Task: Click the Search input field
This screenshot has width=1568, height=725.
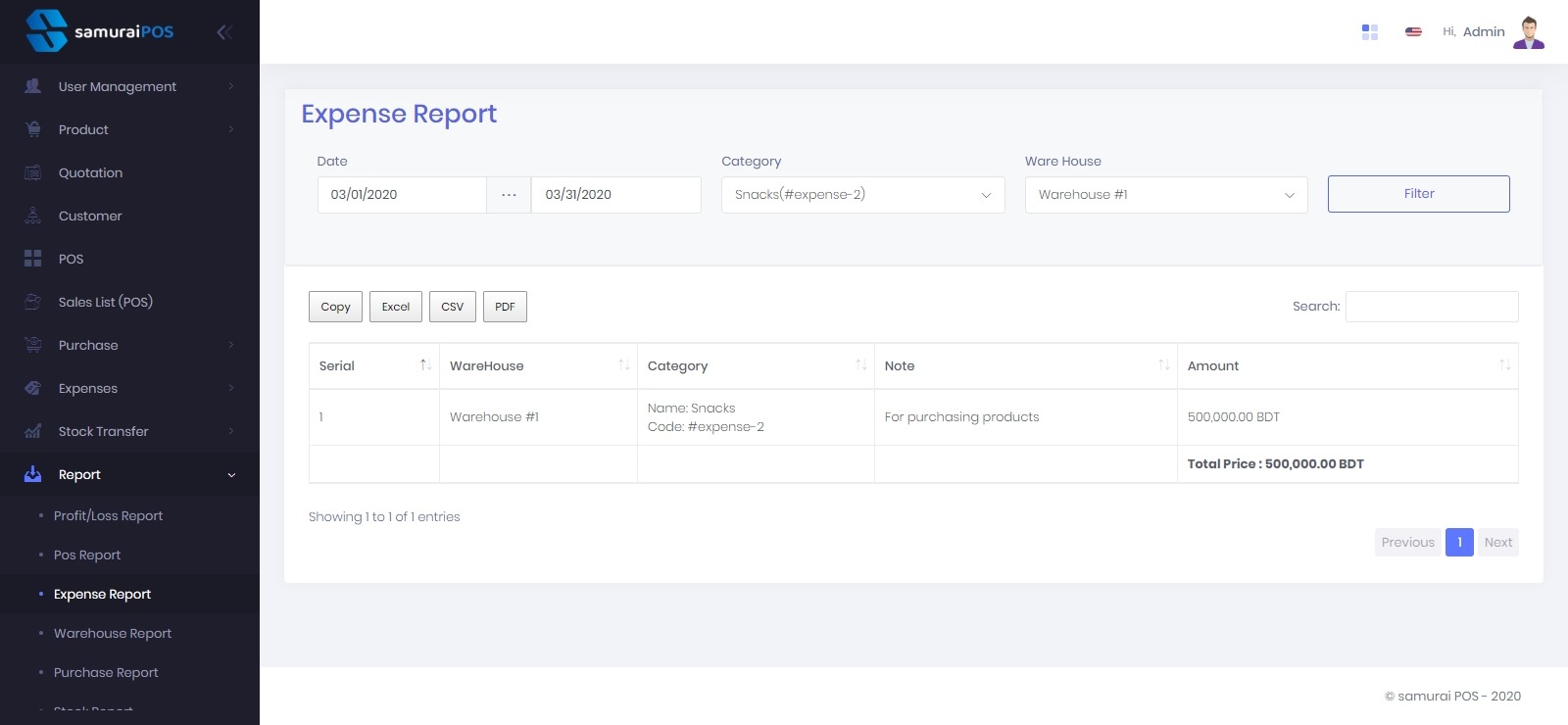Action: (x=1432, y=307)
